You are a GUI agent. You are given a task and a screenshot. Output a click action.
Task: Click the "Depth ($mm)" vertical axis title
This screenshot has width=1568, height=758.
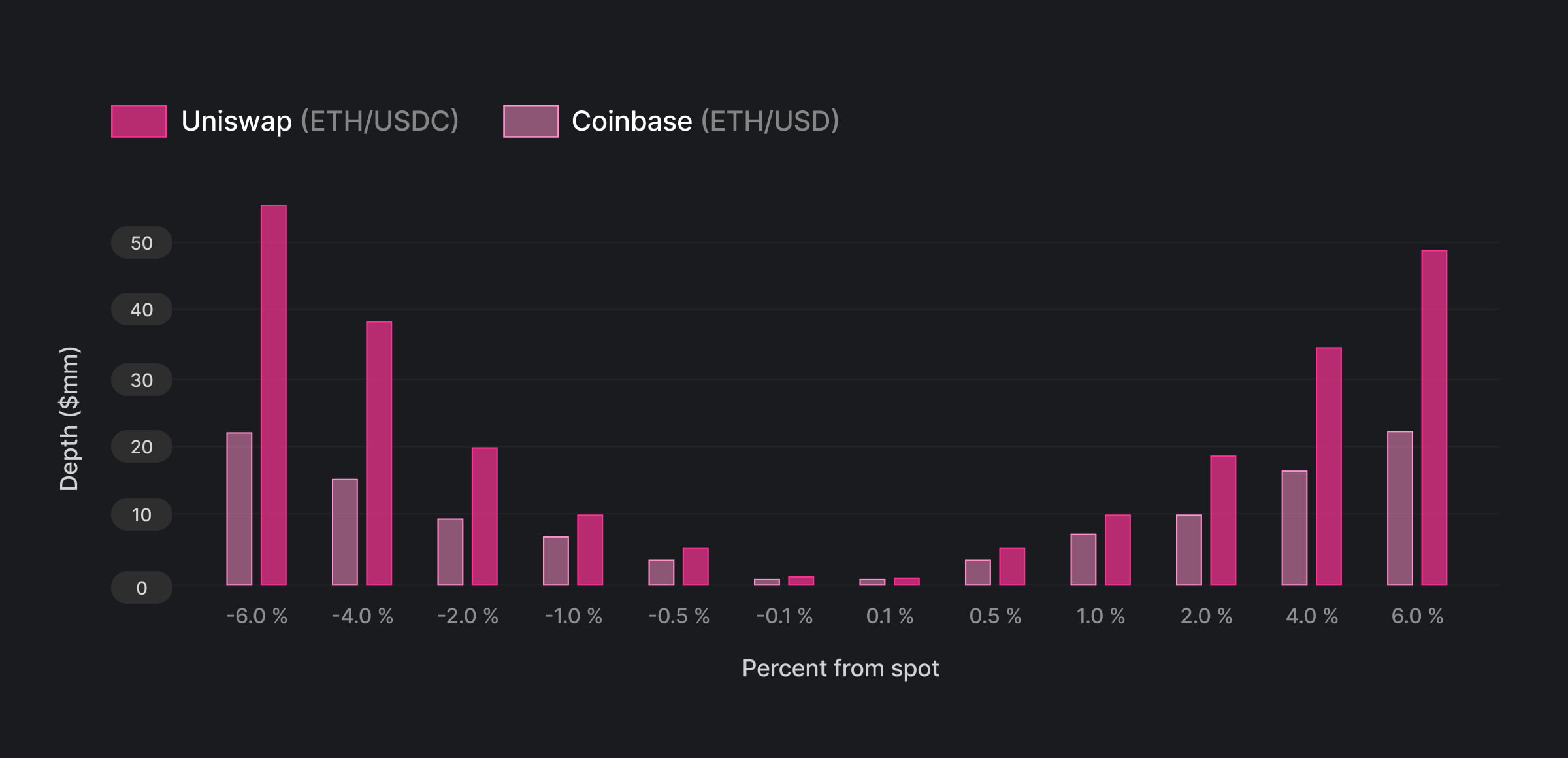[x=69, y=418]
